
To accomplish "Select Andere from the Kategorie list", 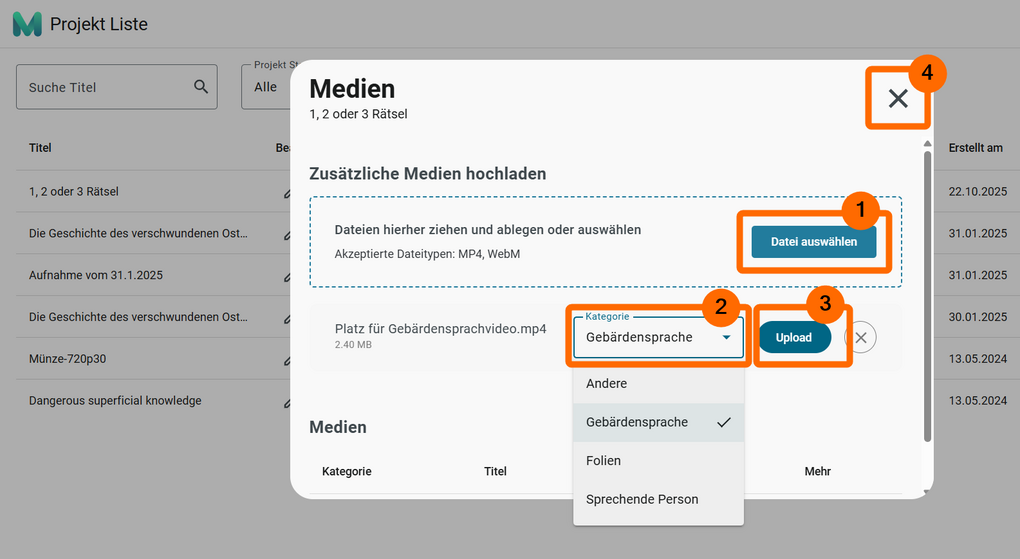I will [607, 384].
